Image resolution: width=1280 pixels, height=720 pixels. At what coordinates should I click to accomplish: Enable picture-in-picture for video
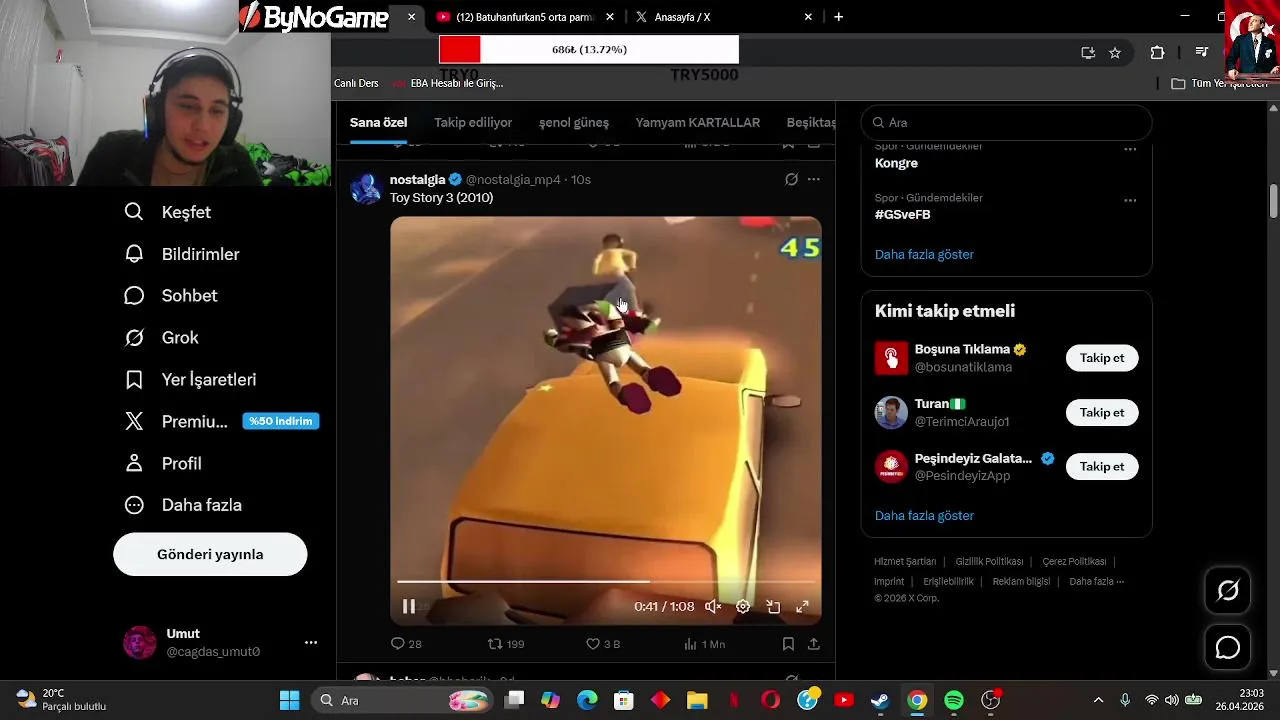pos(773,606)
